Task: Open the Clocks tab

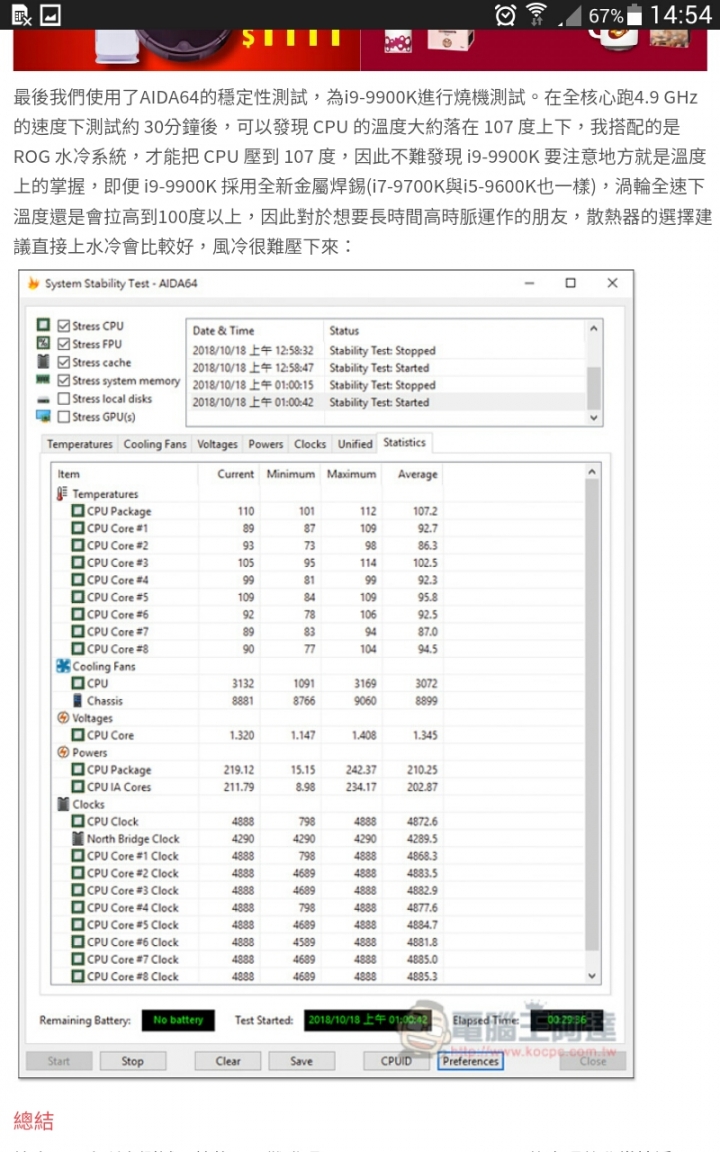Action: click(310, 444)
